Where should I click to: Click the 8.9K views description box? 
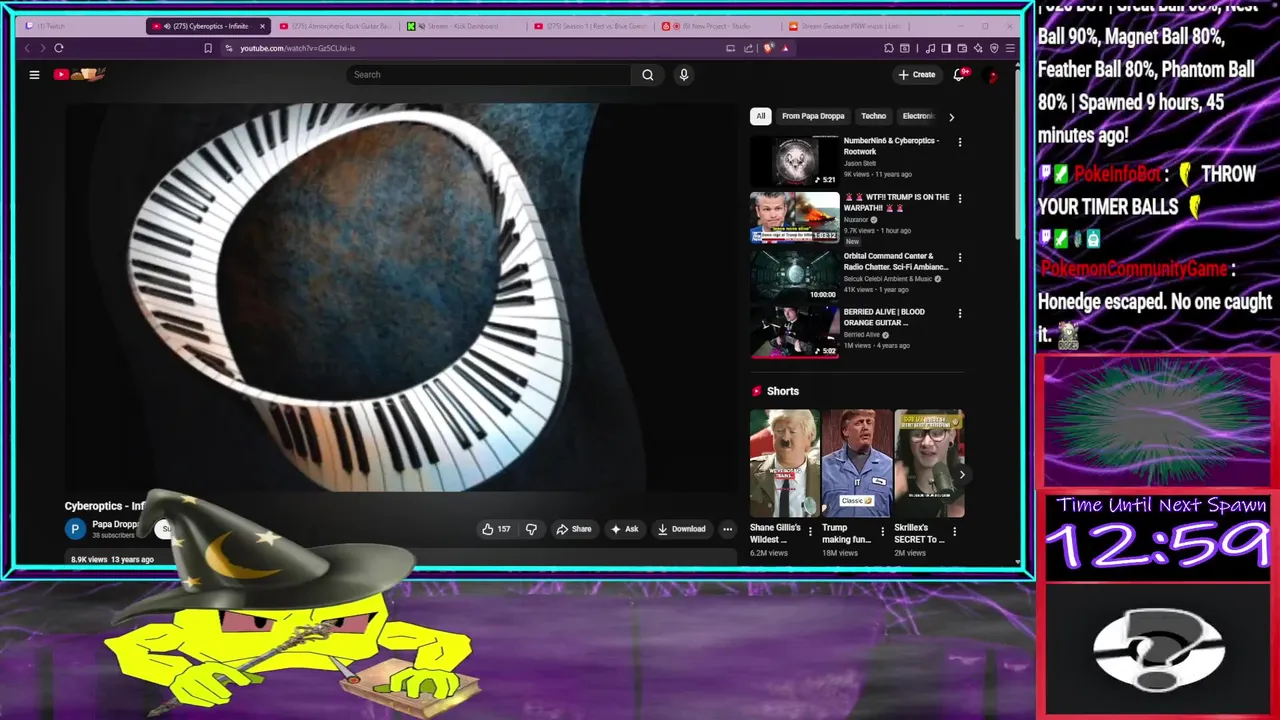click(400, 559)
